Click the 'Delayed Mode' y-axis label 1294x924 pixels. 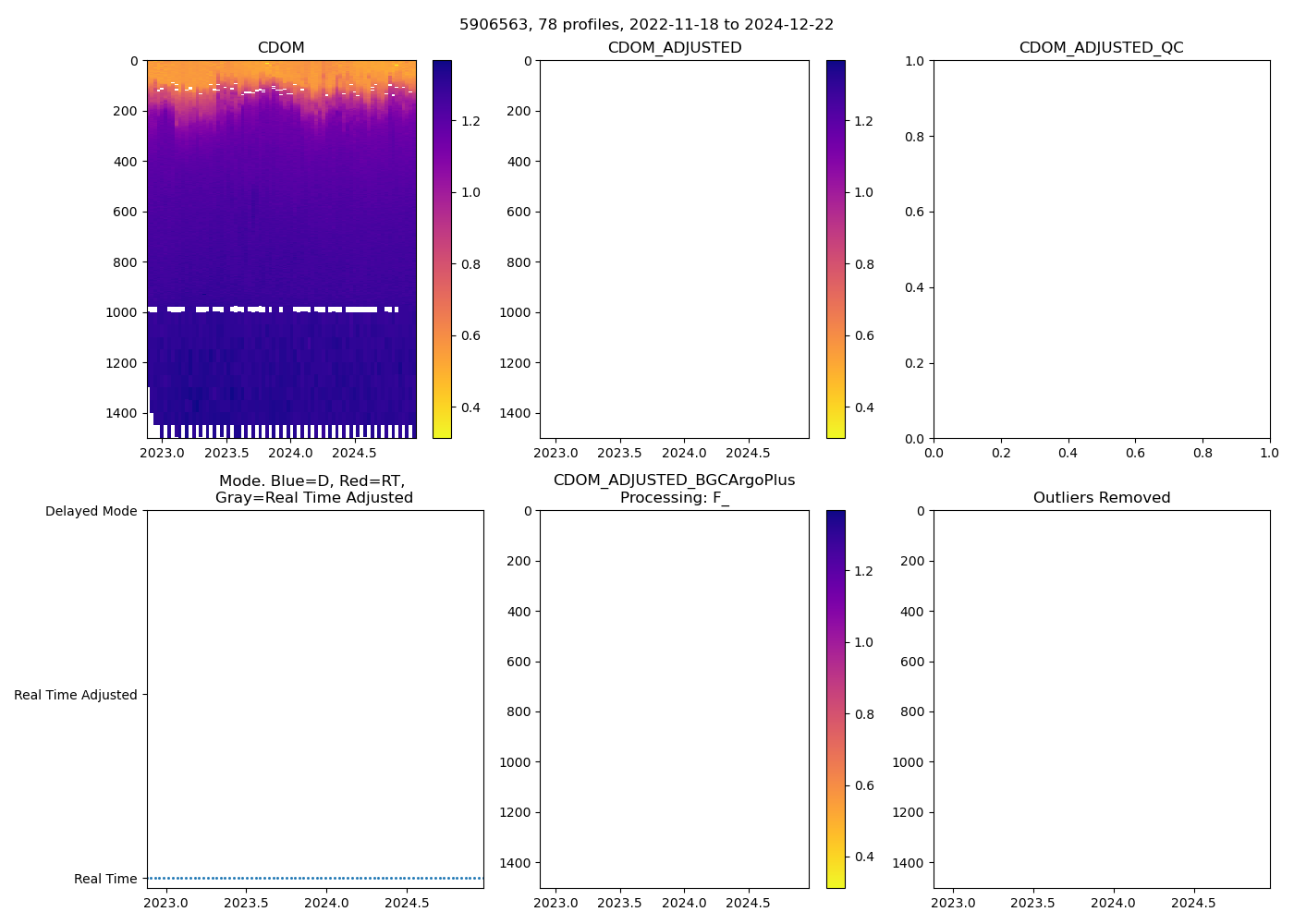tap(91, 511)
